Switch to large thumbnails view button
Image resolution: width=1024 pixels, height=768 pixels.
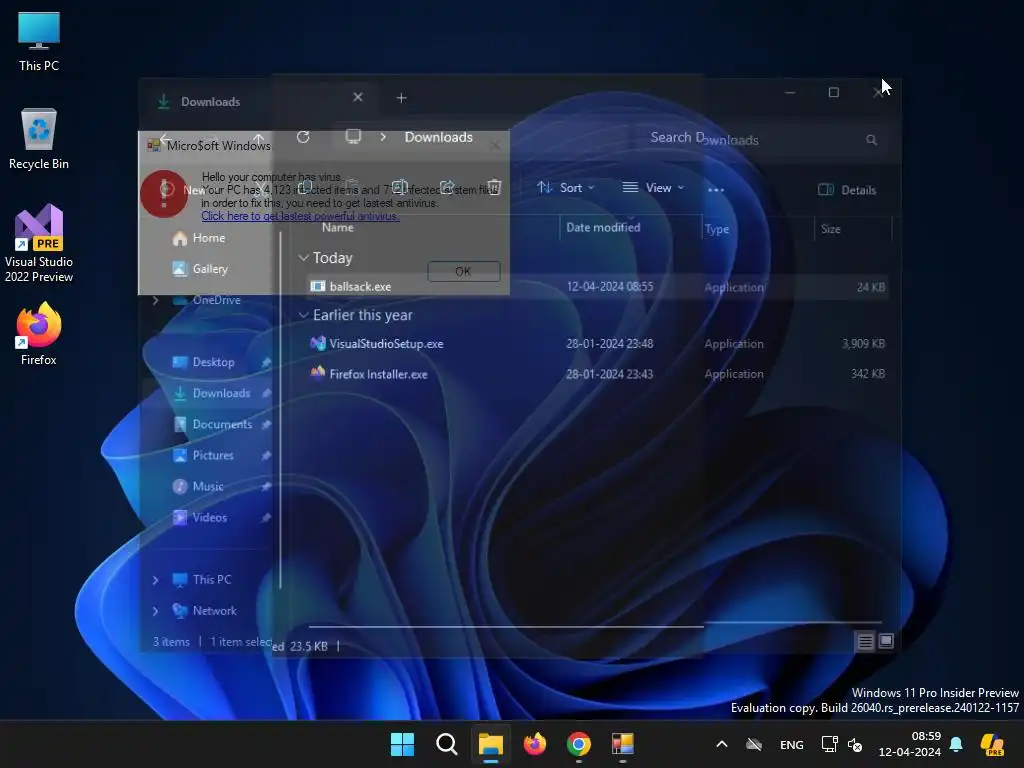(x=886, y=641)
